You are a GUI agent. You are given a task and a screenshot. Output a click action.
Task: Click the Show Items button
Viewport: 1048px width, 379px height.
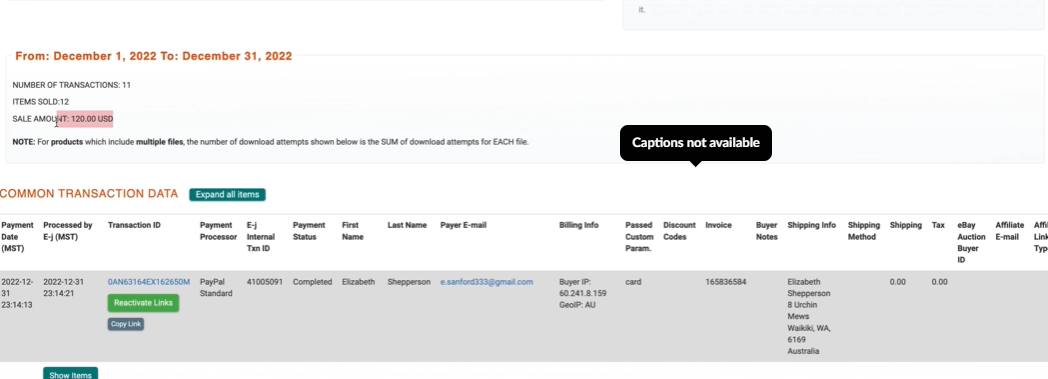coord(71,374)
